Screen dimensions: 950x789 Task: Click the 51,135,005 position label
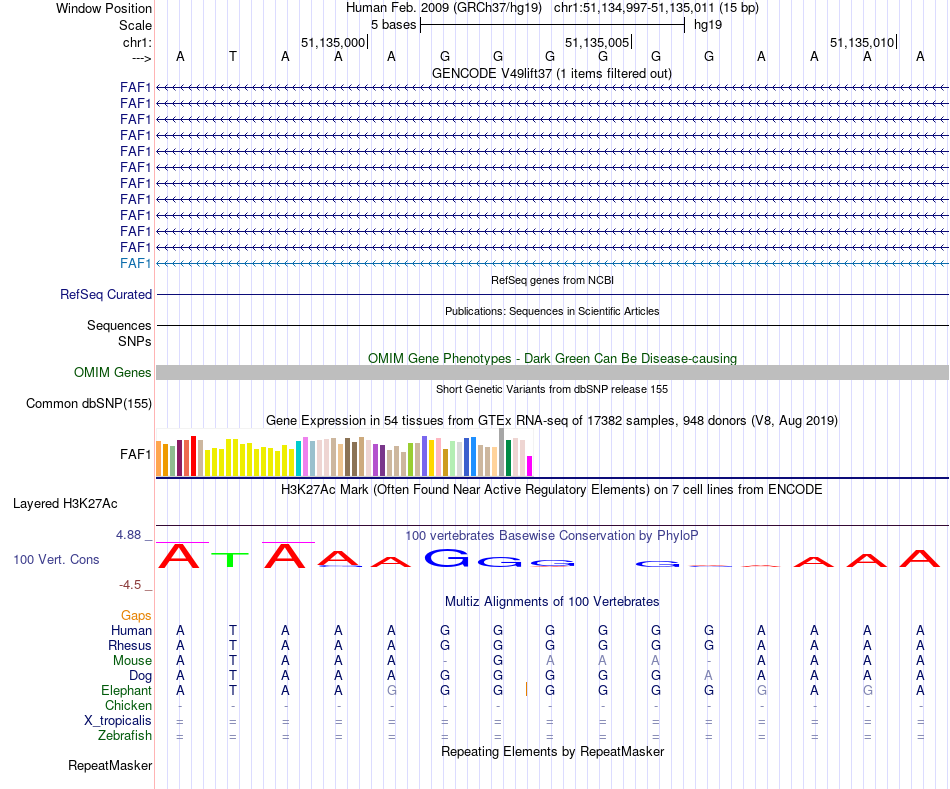[x=597, y=42]
